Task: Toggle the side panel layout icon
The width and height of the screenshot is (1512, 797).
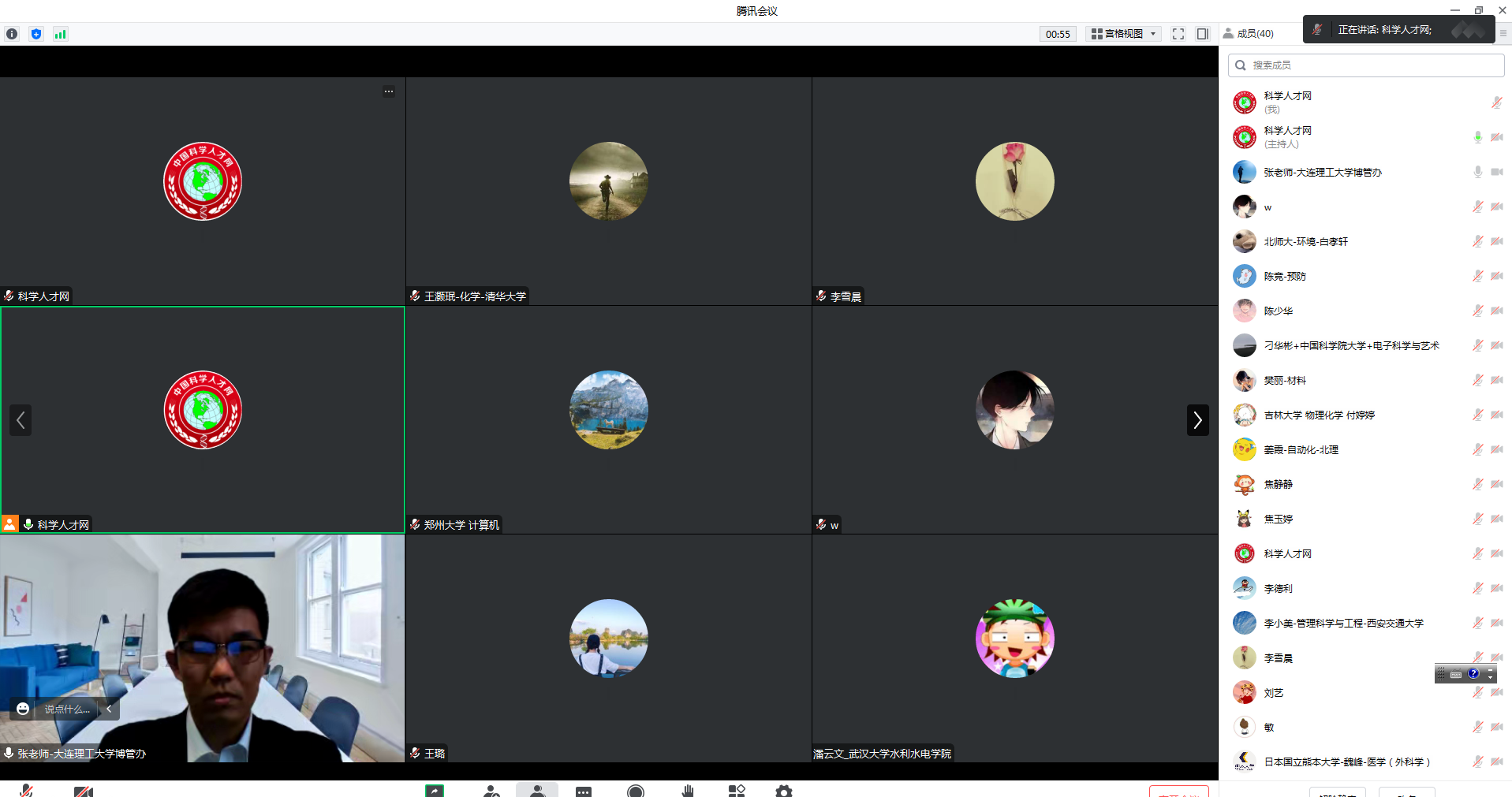Action: pyautogui.click(x=1203, y=34)
